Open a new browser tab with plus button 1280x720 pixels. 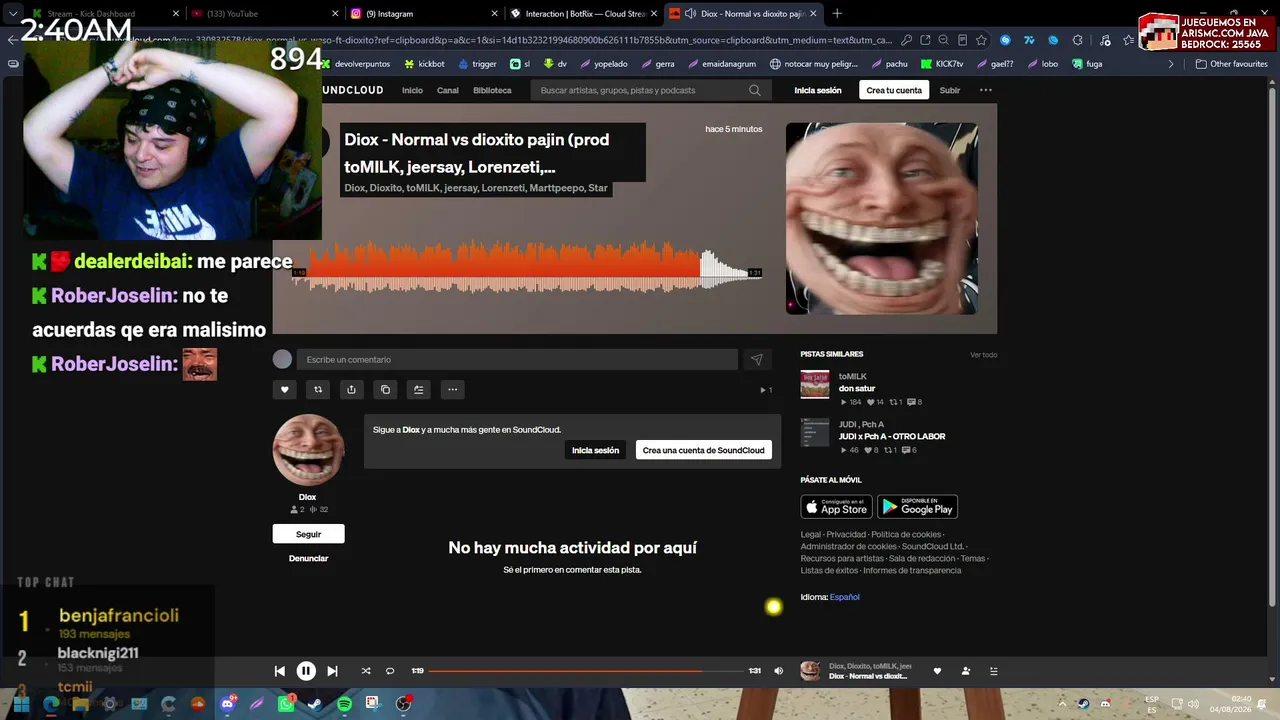pos(837,14)
